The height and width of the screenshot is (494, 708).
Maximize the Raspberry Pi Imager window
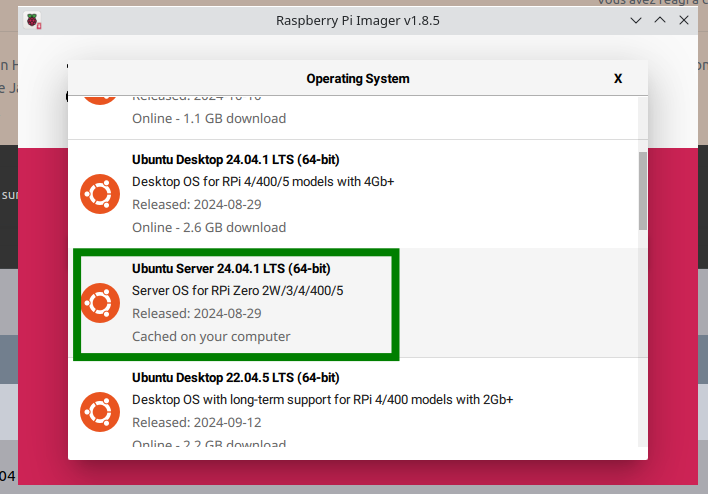[659, 20]
